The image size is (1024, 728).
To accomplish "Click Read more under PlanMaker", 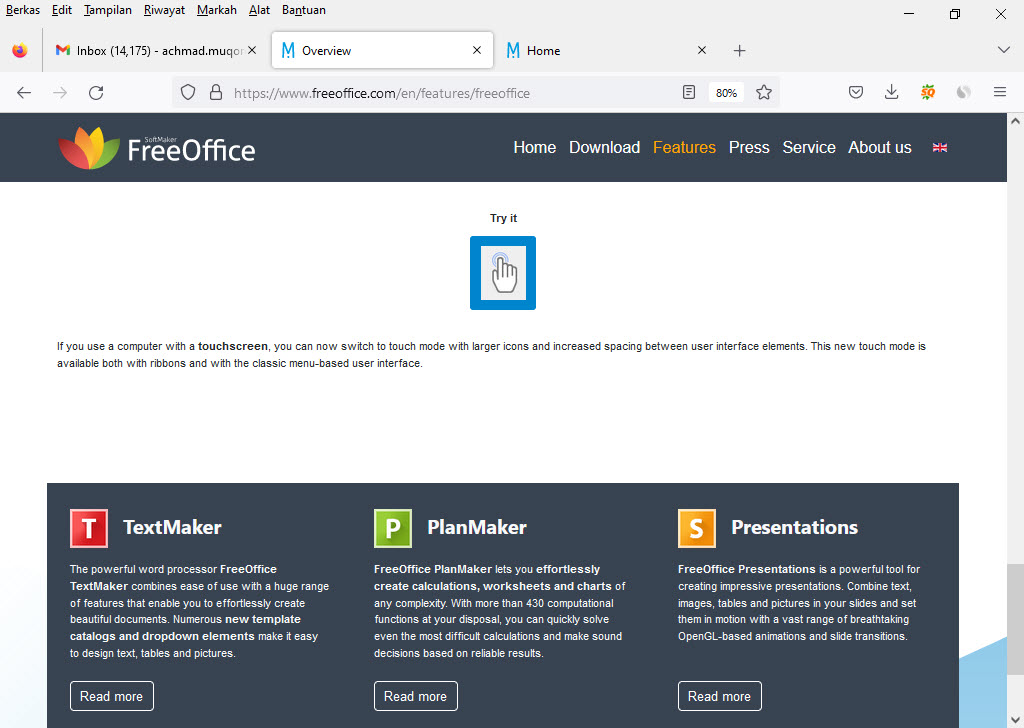I will pos(415,696).
